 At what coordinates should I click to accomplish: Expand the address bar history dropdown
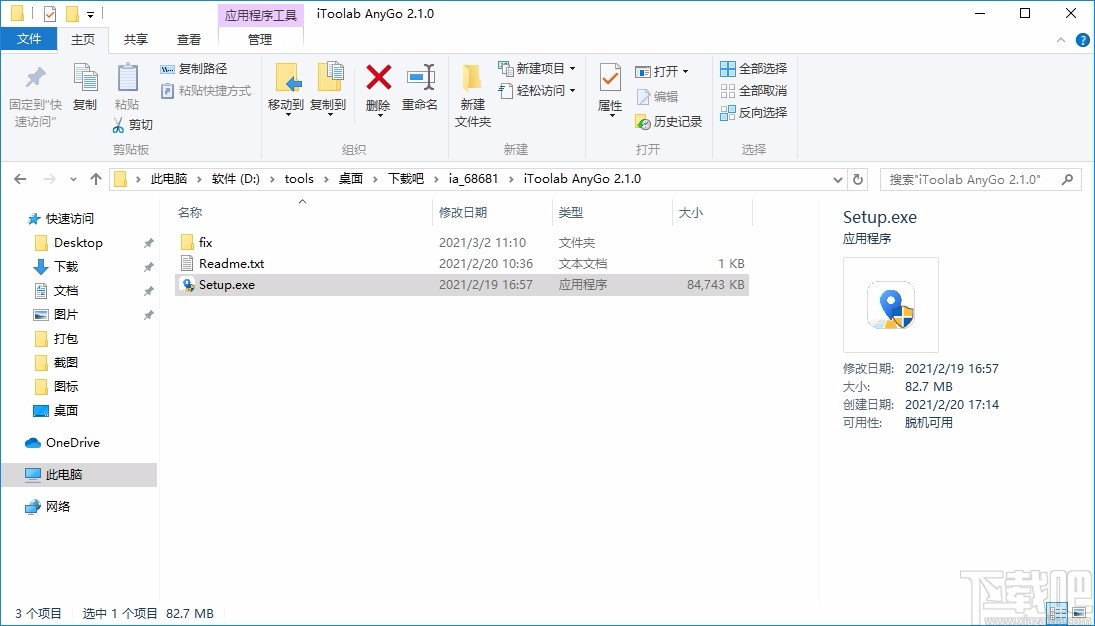click(x=838, y=178)
